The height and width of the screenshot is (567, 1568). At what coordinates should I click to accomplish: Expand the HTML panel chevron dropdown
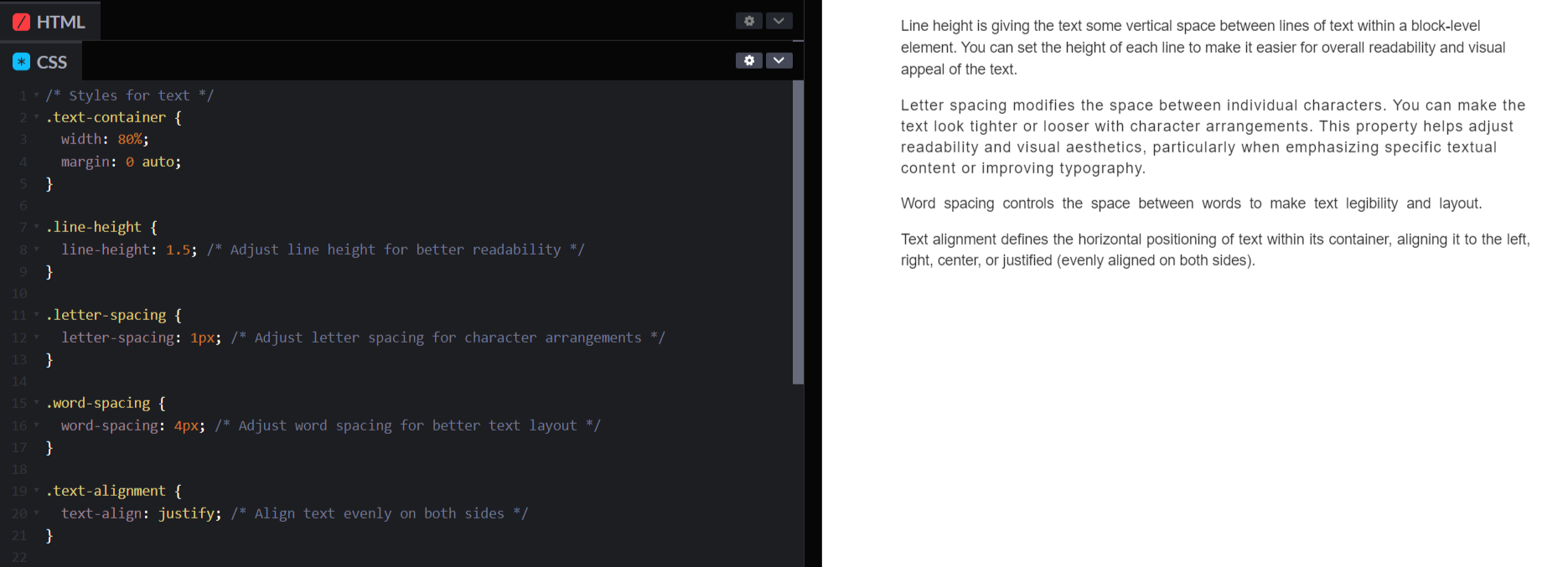[x=779, y=21]
